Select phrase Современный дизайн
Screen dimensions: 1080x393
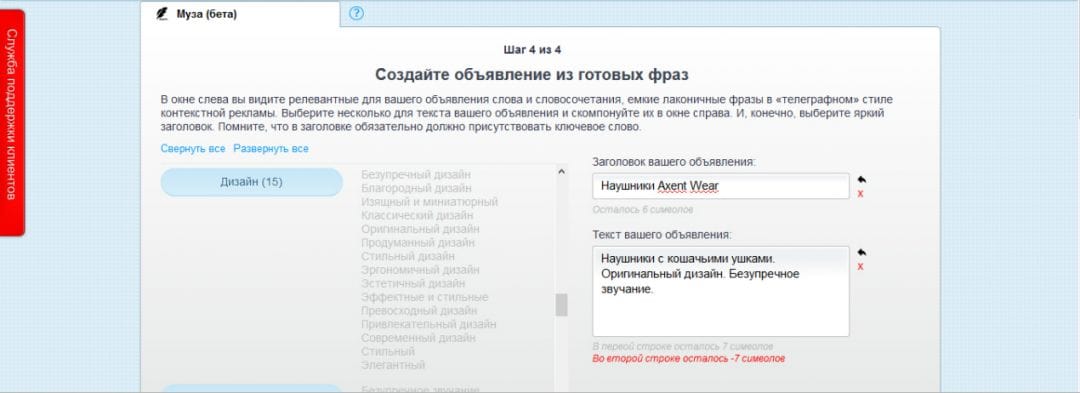[x=418, y=338]
